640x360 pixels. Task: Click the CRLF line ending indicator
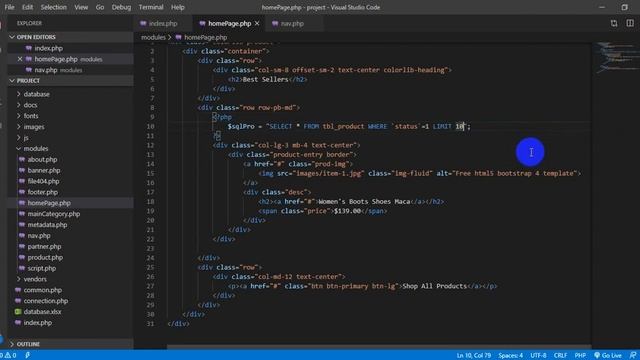(560, 356)
